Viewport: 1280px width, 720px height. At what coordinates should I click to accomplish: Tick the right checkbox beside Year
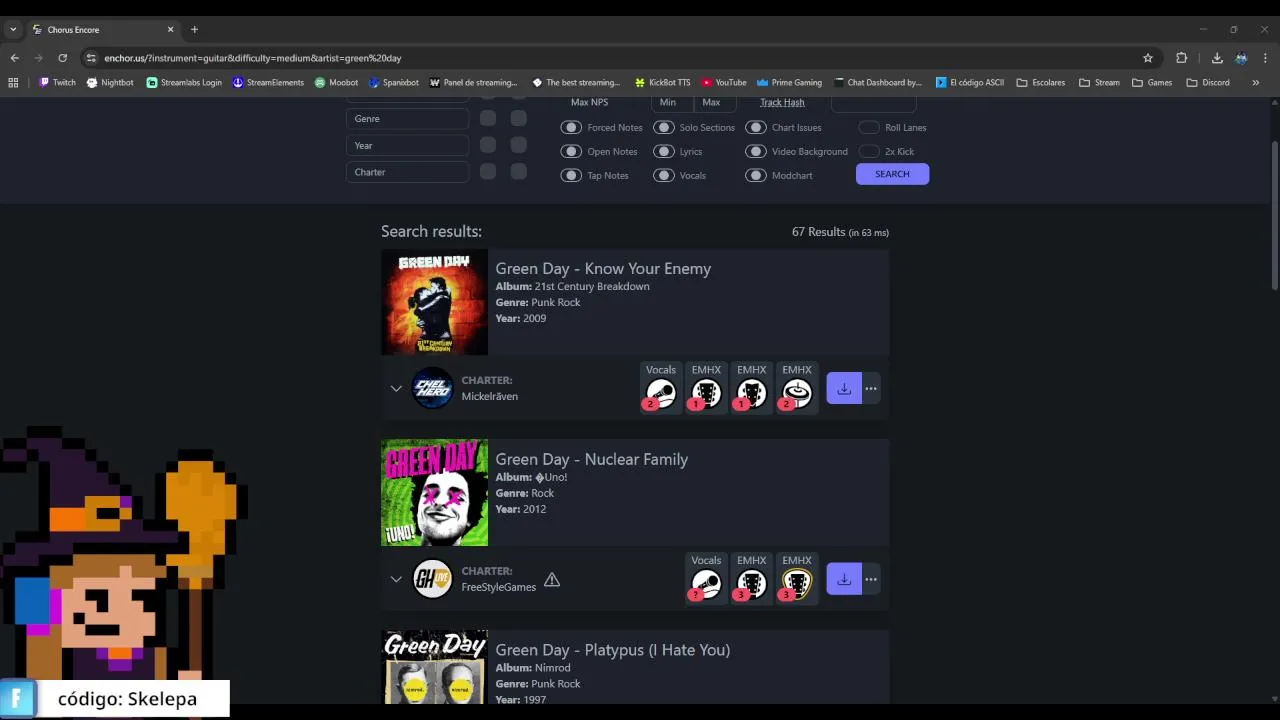(519, 145)
